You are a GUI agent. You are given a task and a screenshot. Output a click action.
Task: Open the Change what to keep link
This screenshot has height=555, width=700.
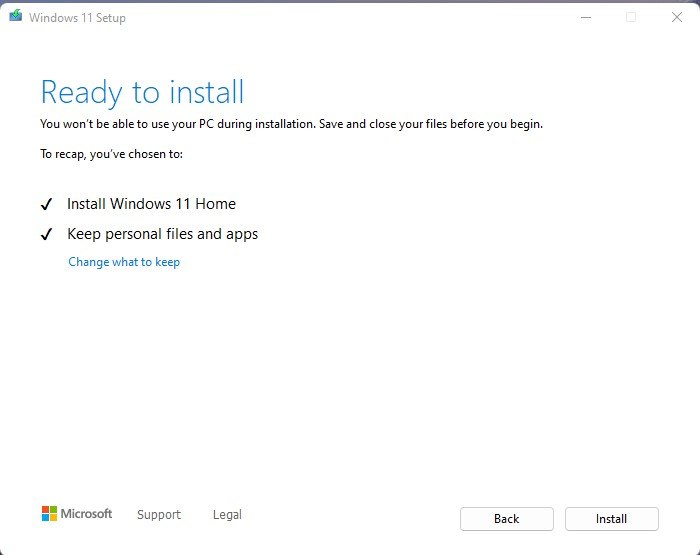(124, 262)
